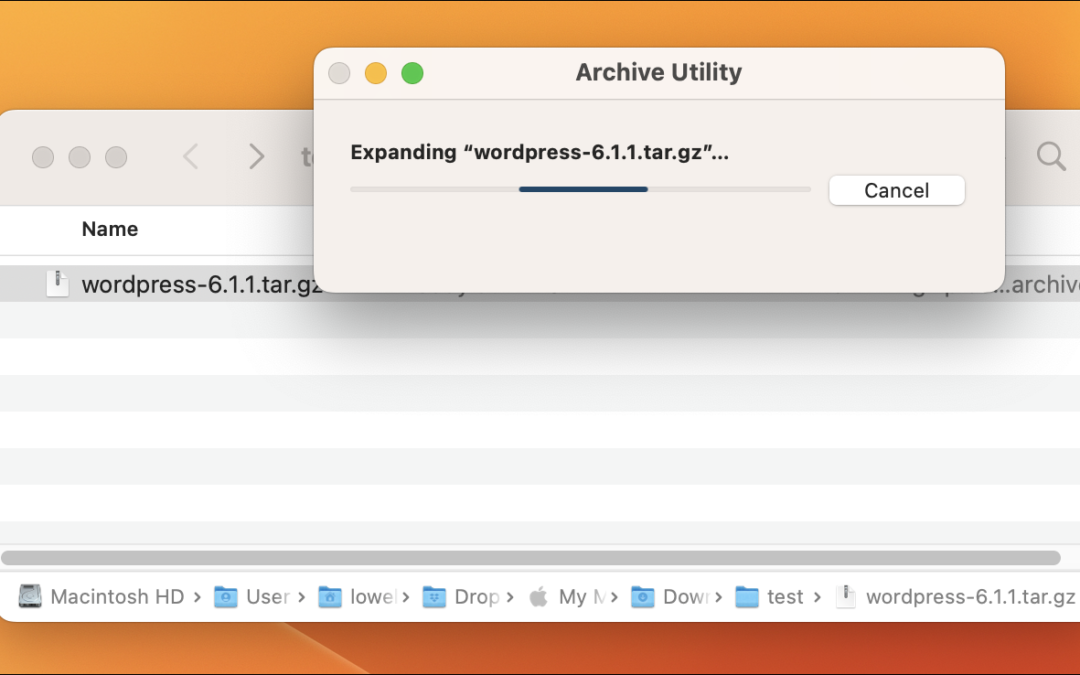Go back in the Finder window
This screenshot has width=1080, height=675.
(191, 156)
